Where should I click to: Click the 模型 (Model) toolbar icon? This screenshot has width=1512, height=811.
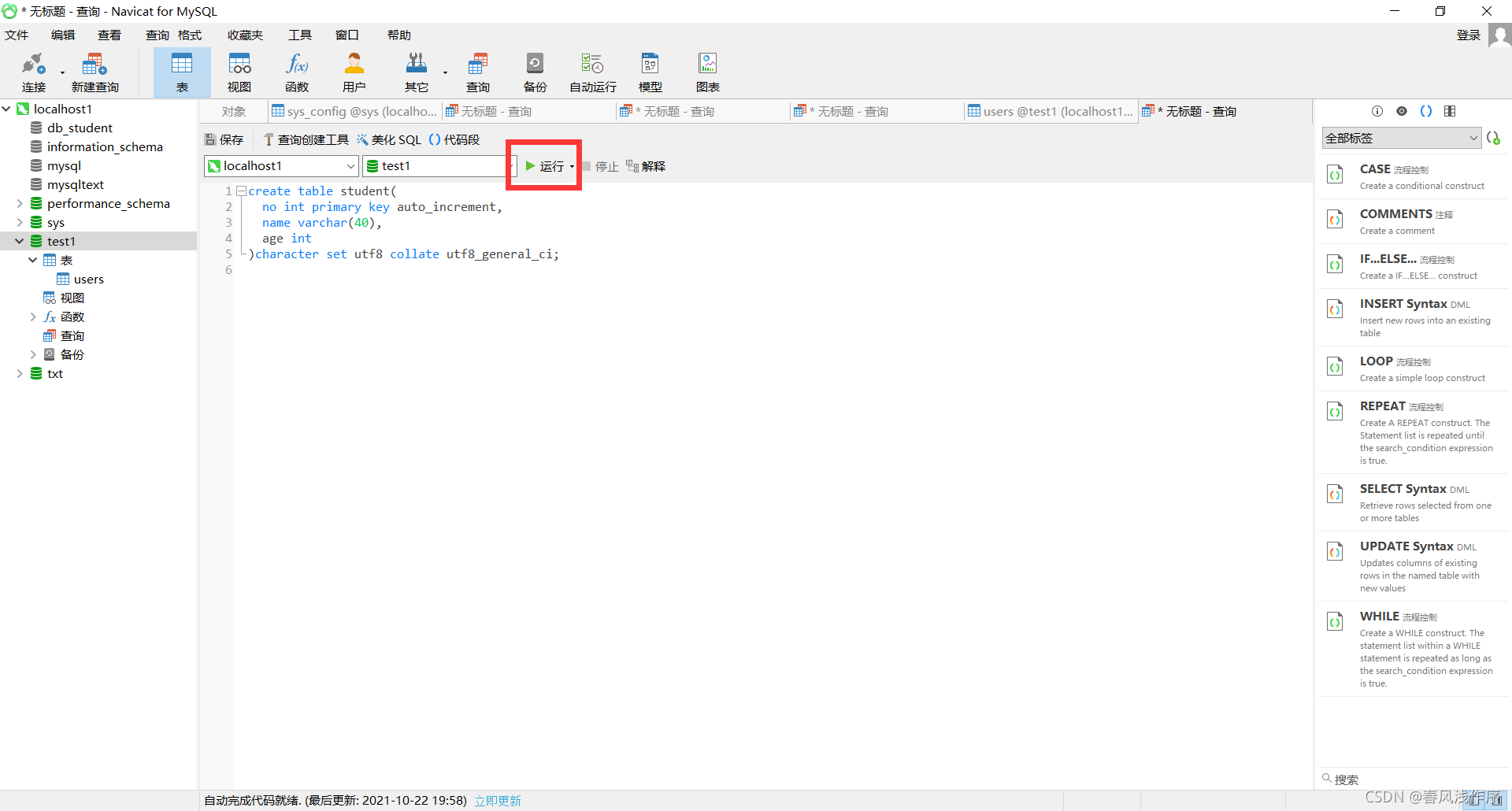(x=650, y=72)
